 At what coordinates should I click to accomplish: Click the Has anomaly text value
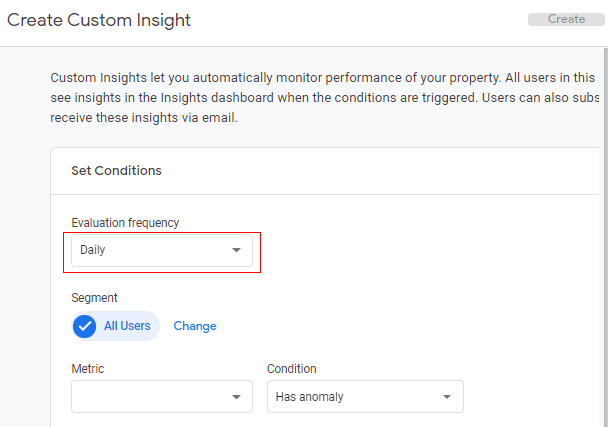[x=310, y=397]
